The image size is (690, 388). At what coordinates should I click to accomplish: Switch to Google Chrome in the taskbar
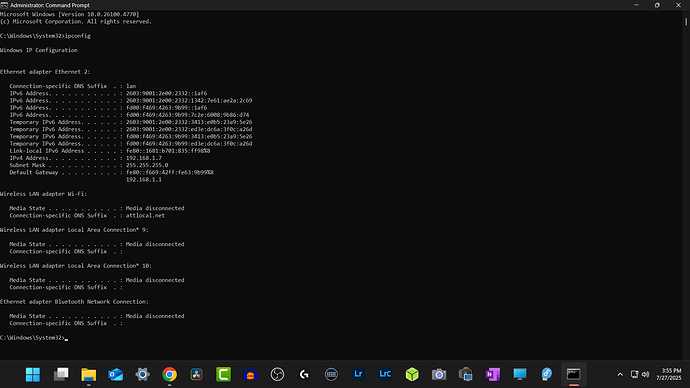point(169,374)
